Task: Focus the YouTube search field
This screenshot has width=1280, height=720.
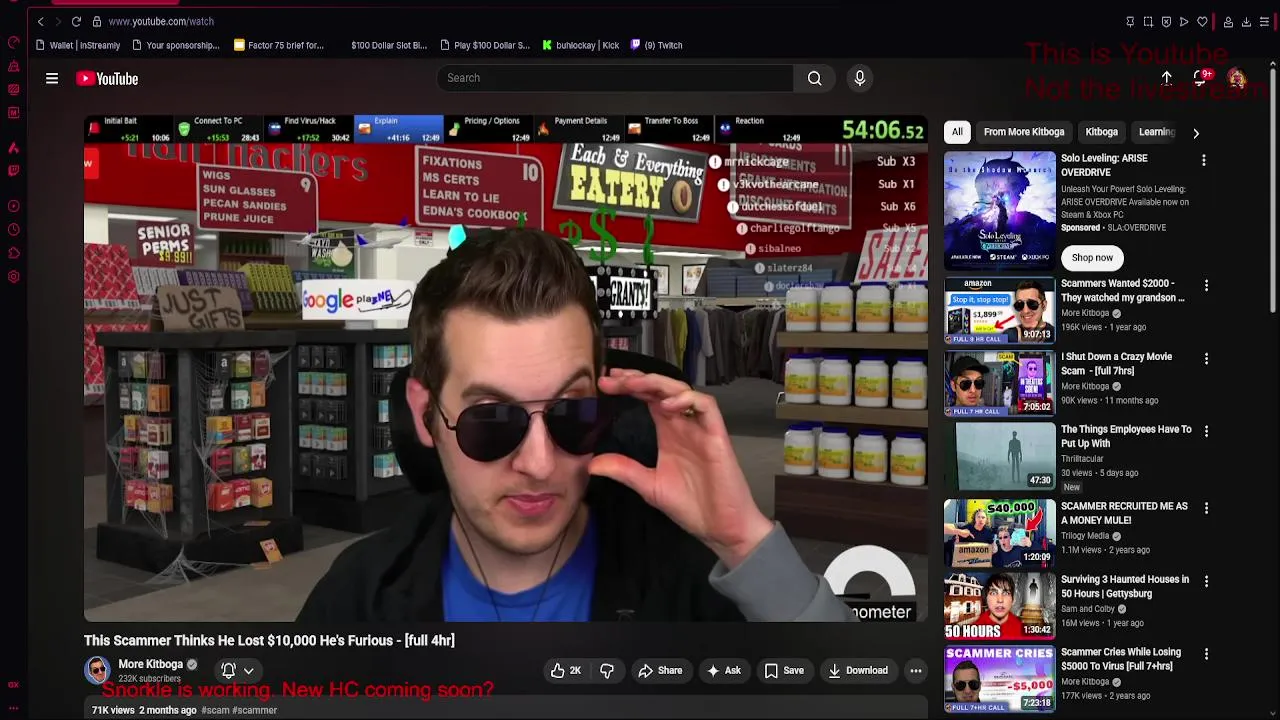Action: [x=615, y=78]
